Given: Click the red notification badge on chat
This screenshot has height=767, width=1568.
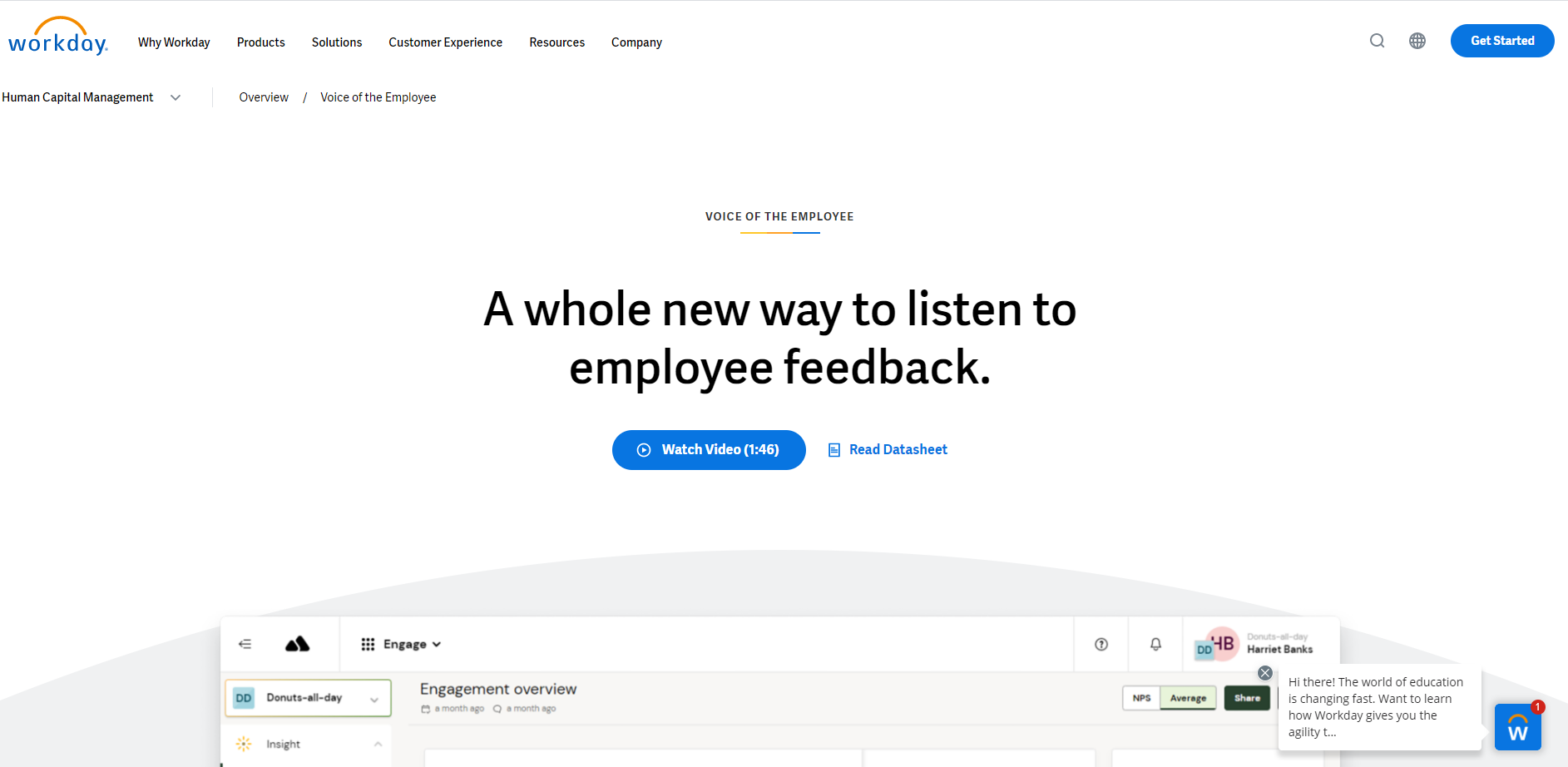Looking at the screenshot, I should click(x=1538, y=707).
